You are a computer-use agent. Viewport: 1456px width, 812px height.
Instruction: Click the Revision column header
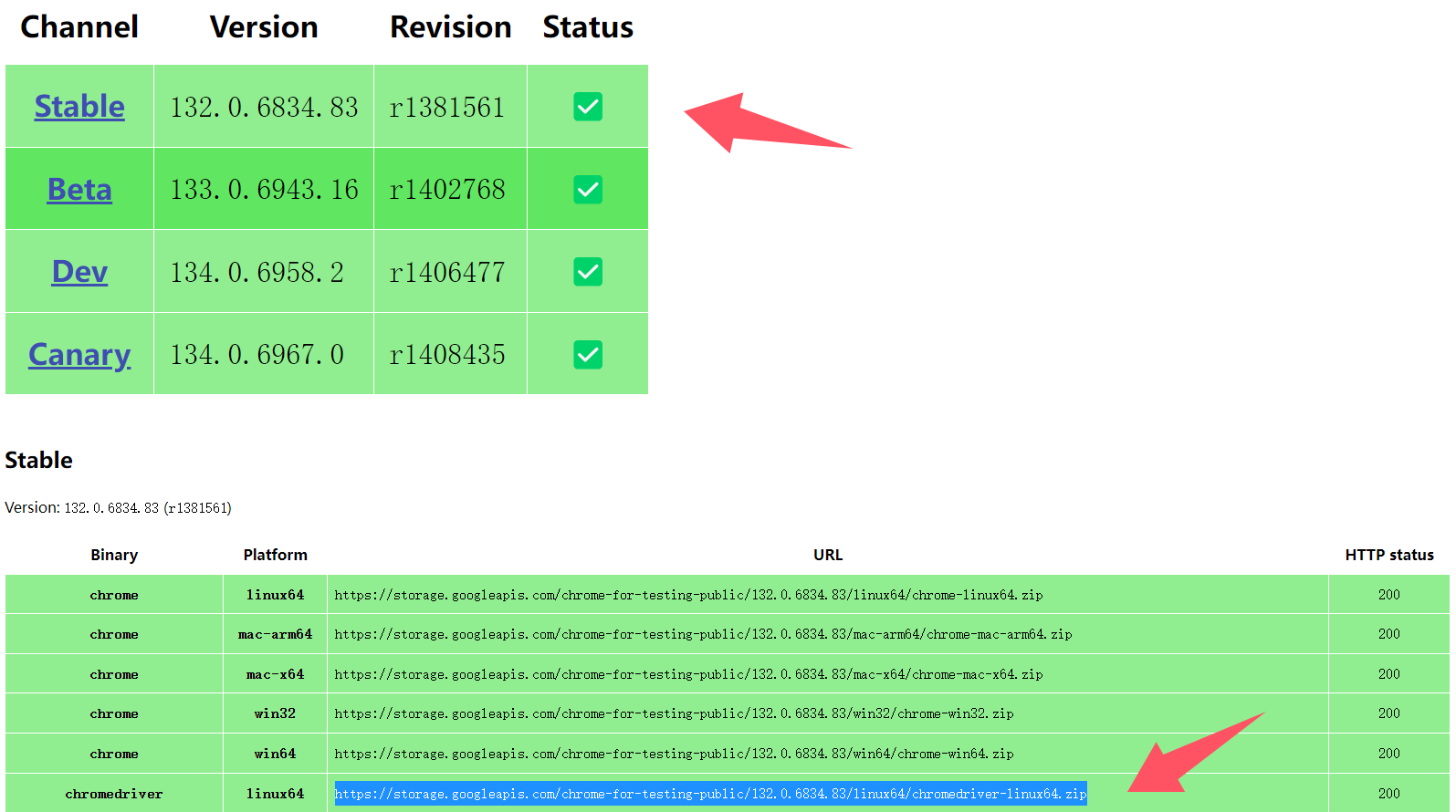click(x=450, y=27)
